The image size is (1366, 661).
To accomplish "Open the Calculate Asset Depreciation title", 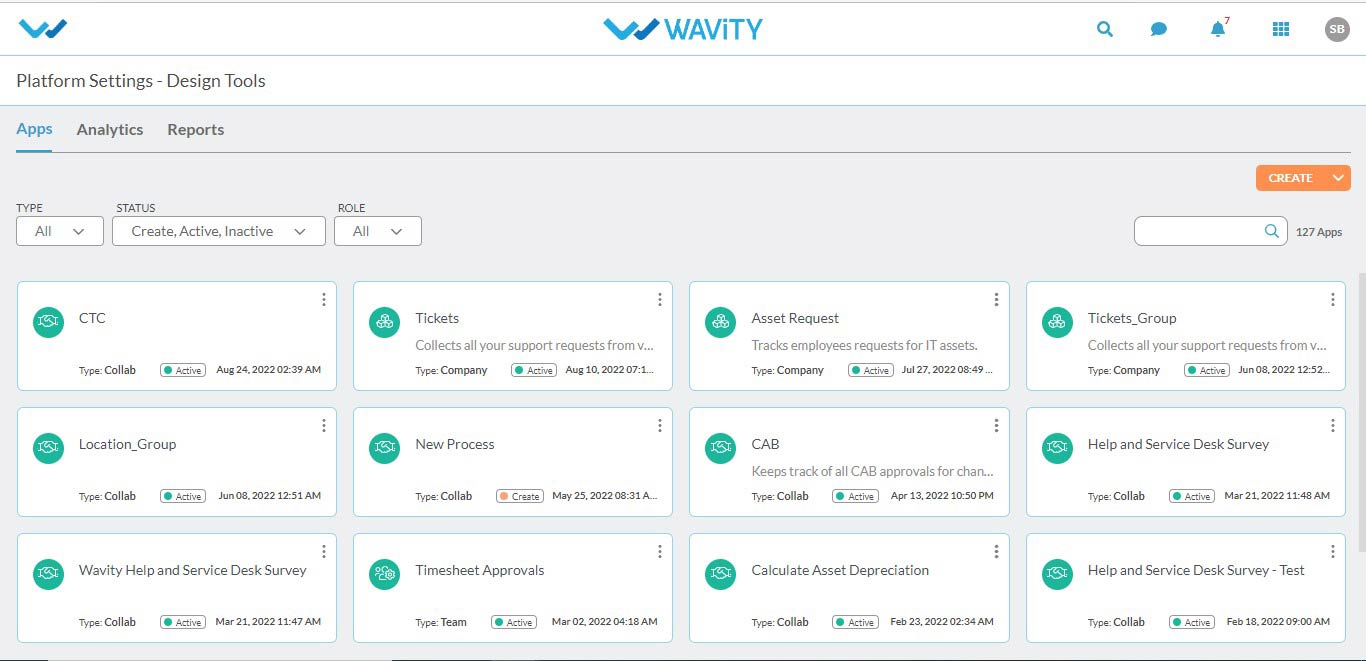I will [x=840, y=570].
